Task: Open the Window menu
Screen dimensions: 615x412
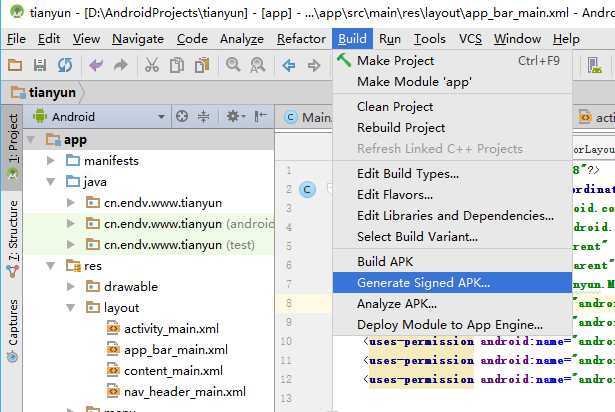Action: point(517,39)
